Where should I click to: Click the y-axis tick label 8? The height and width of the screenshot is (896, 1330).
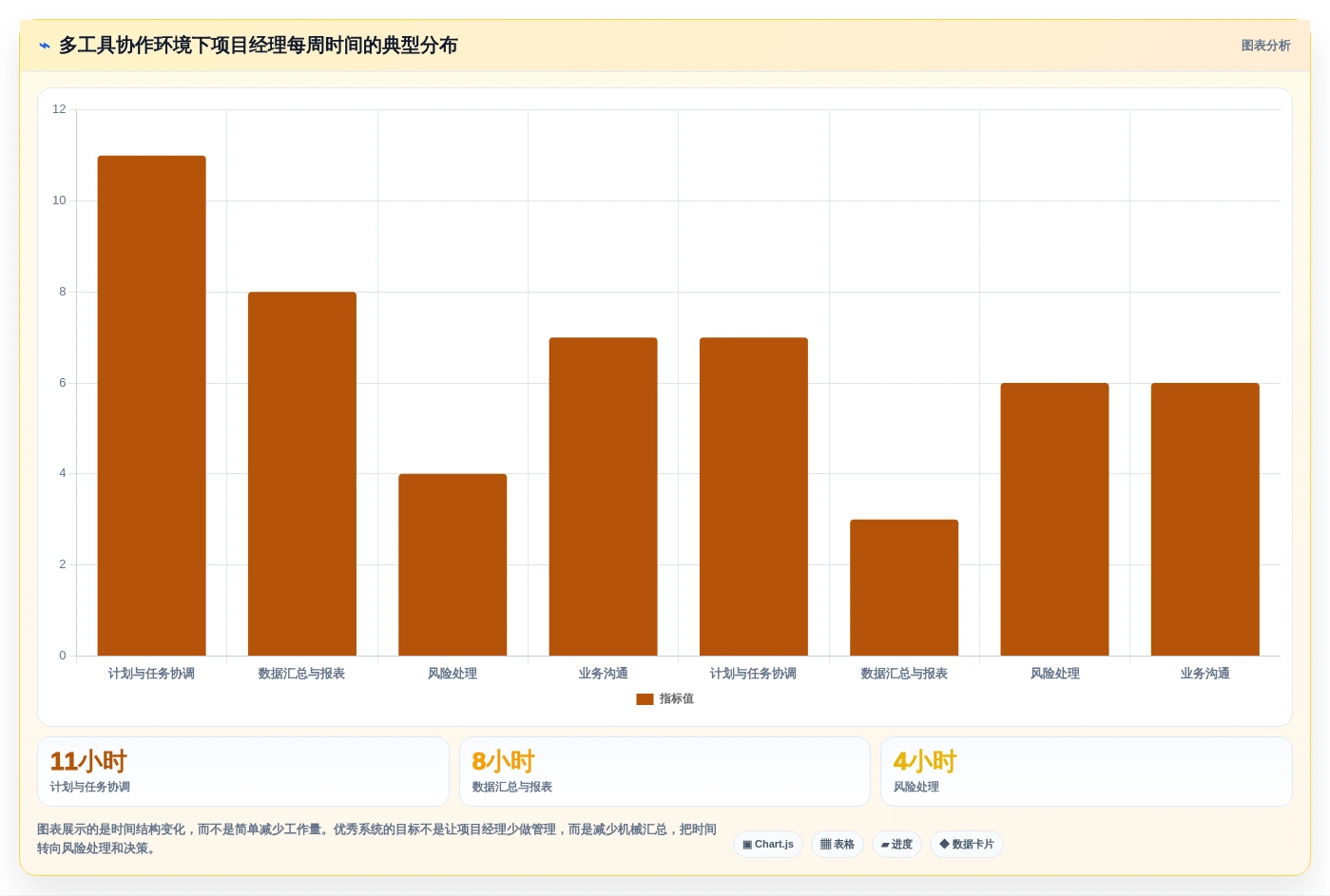point(63,292)
